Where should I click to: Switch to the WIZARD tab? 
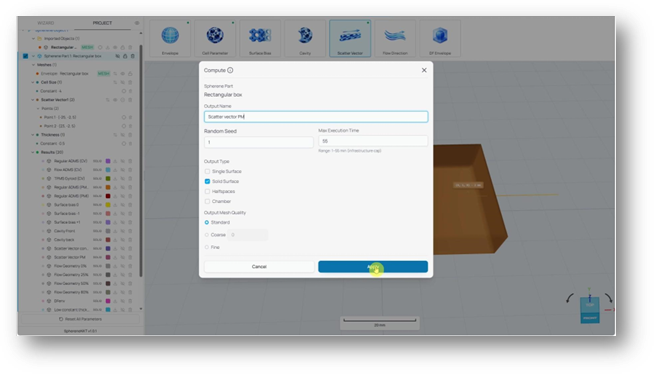[46, 23]
